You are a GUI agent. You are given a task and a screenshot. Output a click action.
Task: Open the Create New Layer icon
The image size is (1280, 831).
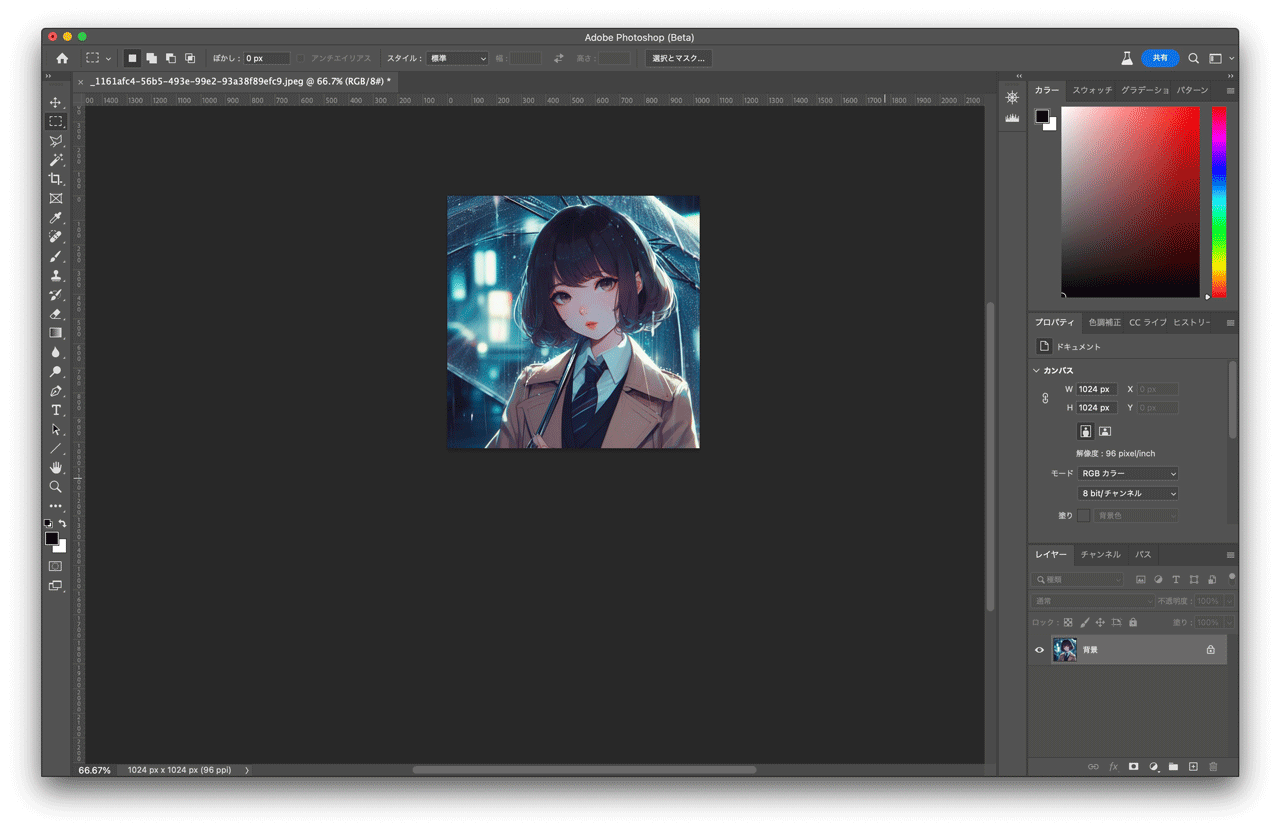coord(1193,766)
